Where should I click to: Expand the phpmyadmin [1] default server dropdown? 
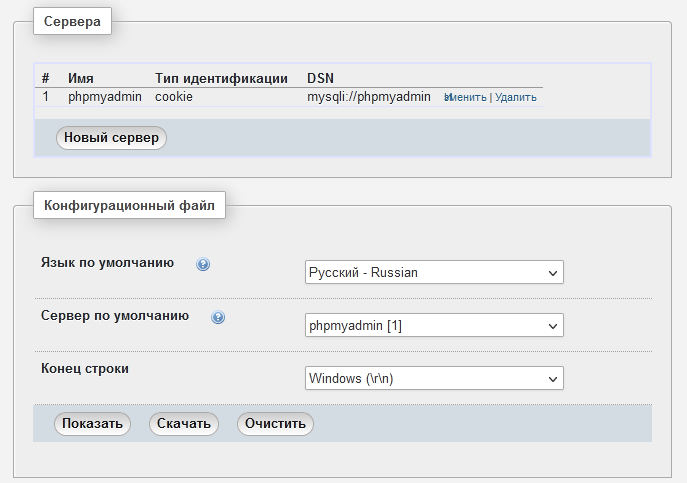click(434, 325)
